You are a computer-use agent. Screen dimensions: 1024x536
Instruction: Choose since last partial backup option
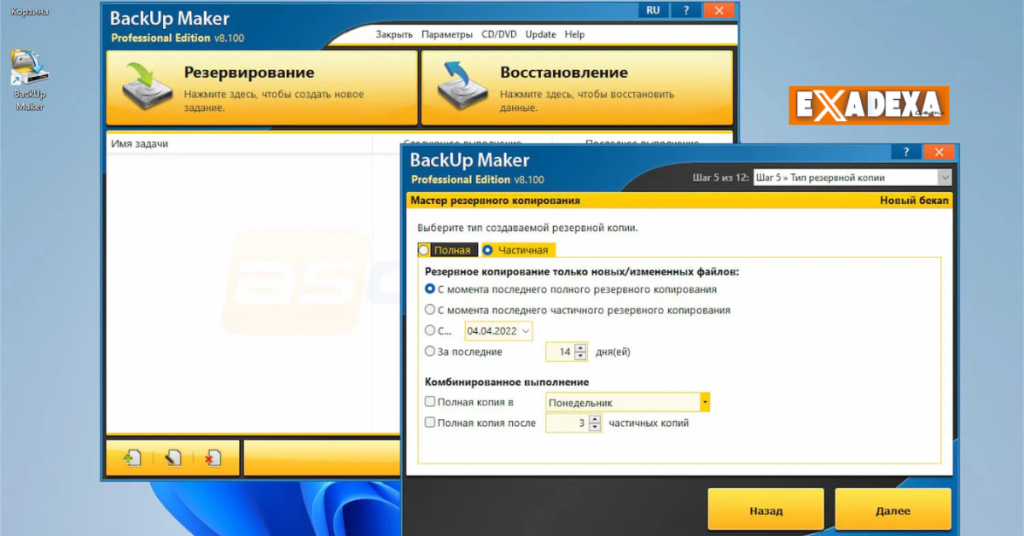(430, 309)
